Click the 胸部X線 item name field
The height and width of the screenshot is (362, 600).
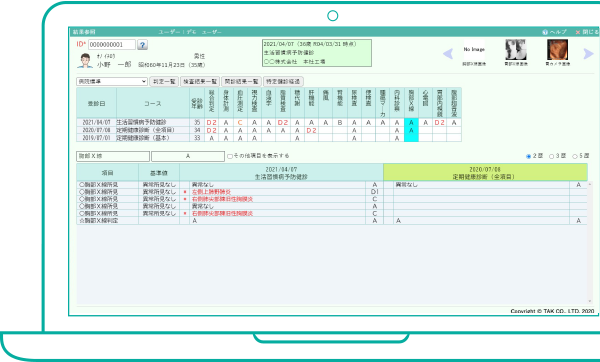coord(113,156)
